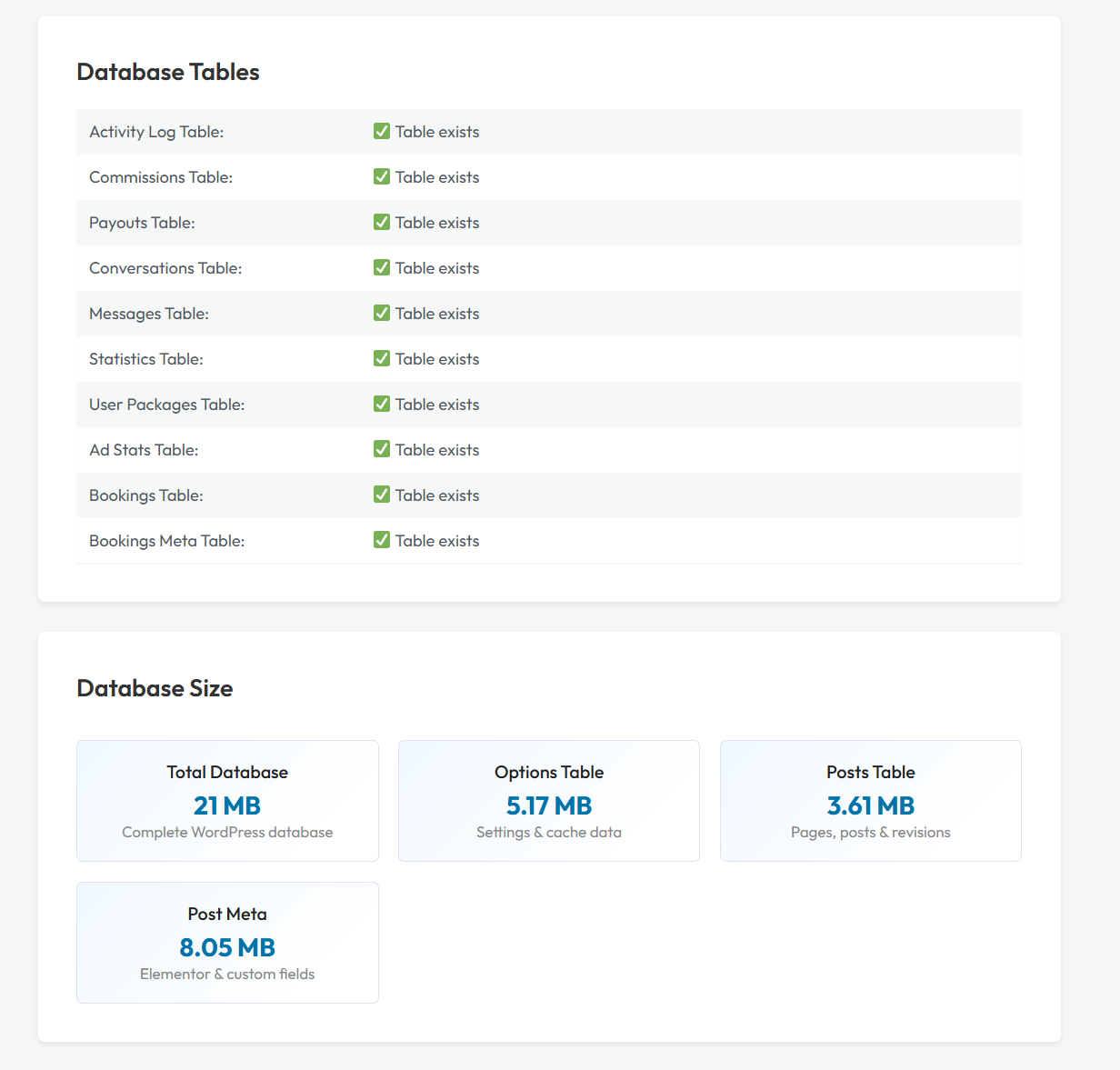Click the Bookings Table checkmark icon
This screenshot has width=1120, height=1070.
pos(382,495)
